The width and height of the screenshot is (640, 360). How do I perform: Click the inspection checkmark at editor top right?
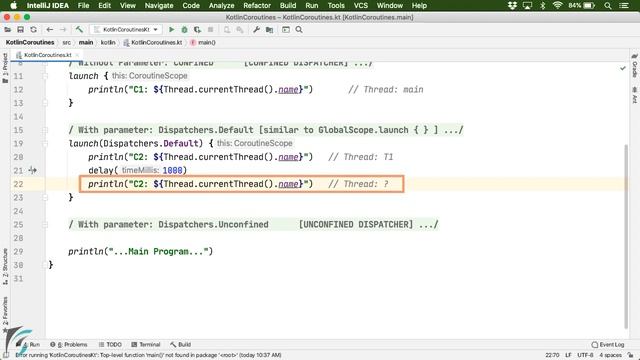[622, 68]
